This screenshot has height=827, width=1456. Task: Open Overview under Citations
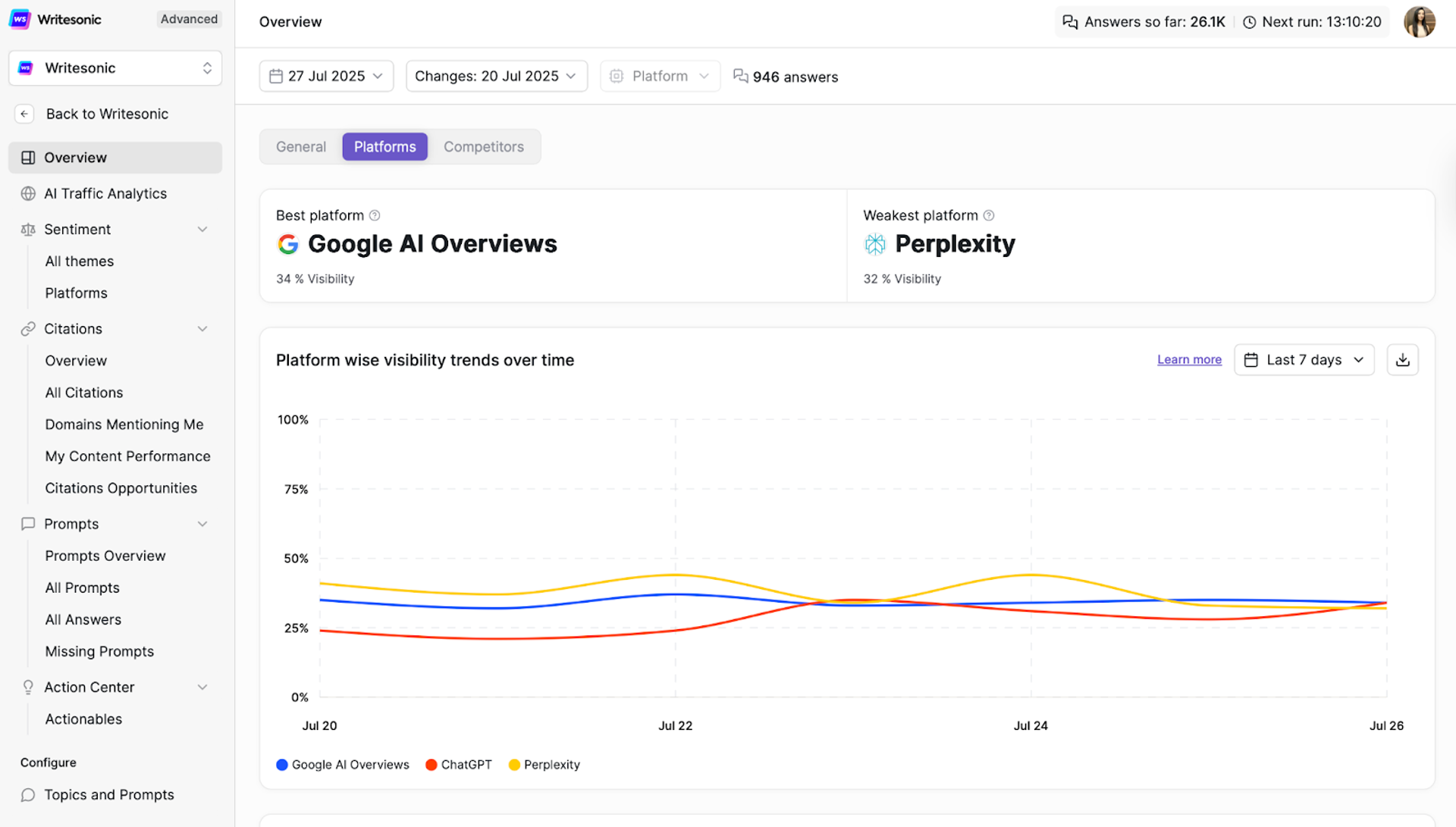pyautogui.click(x=76, y=361)
